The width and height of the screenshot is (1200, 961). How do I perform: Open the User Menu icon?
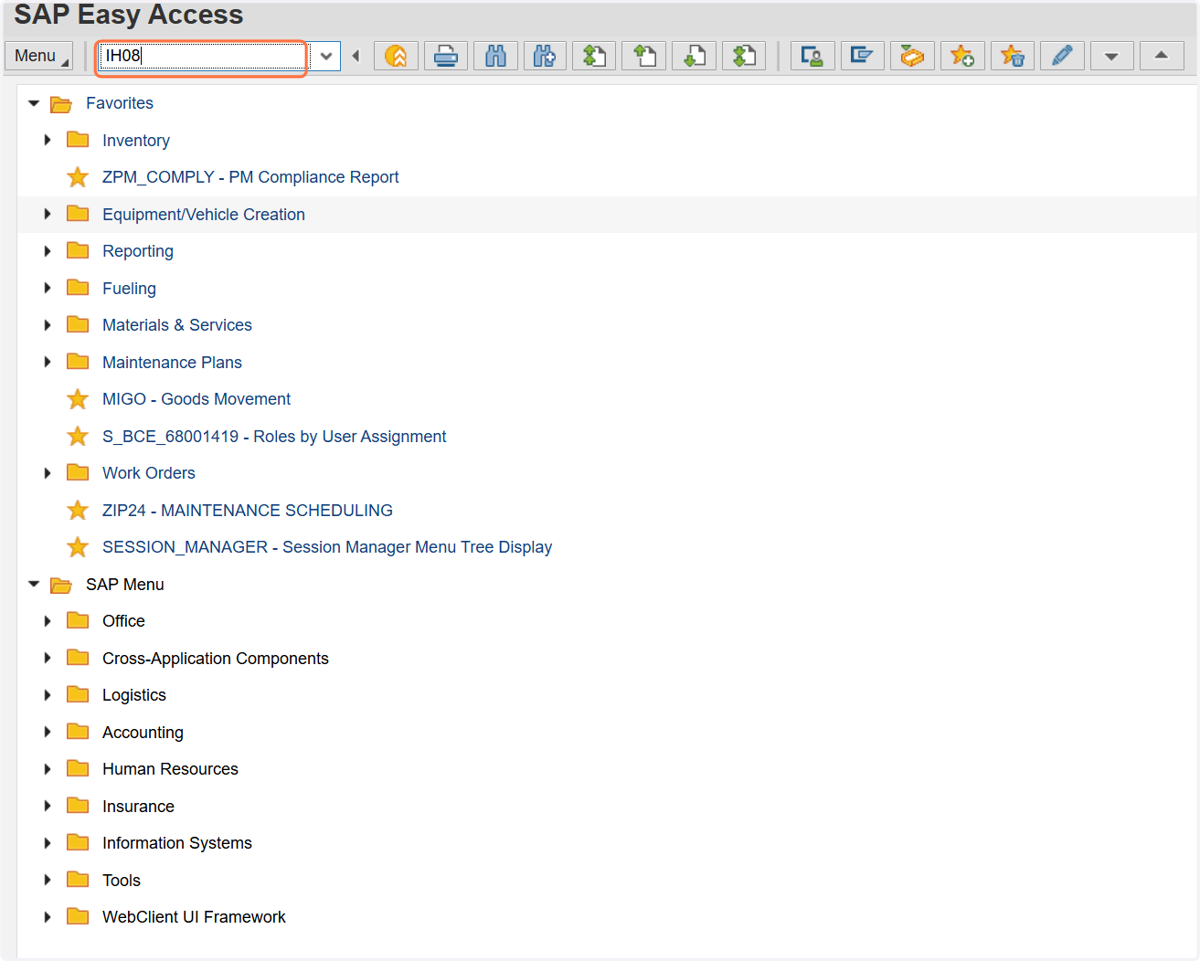(x=812, y=56)
